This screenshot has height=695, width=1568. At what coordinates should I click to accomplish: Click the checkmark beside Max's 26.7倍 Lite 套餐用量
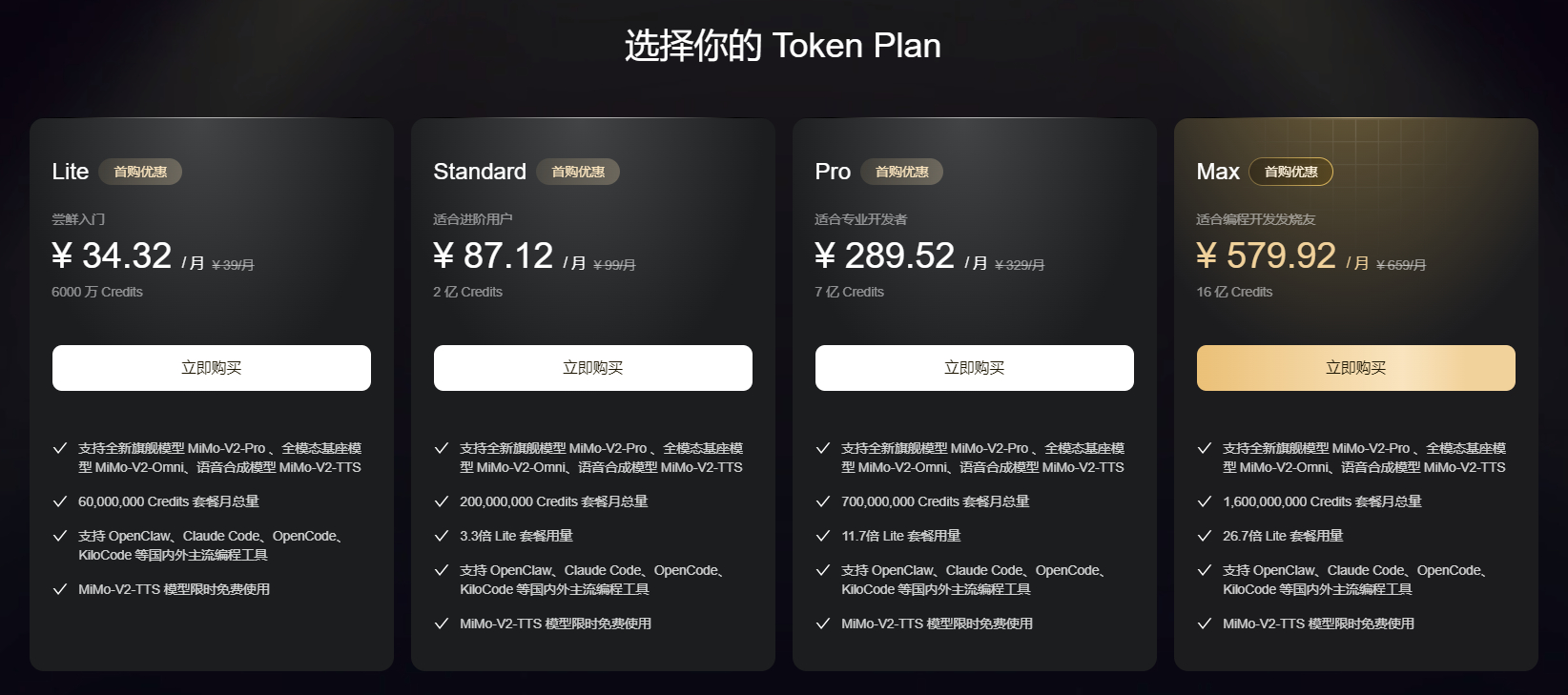point(1204,535)
